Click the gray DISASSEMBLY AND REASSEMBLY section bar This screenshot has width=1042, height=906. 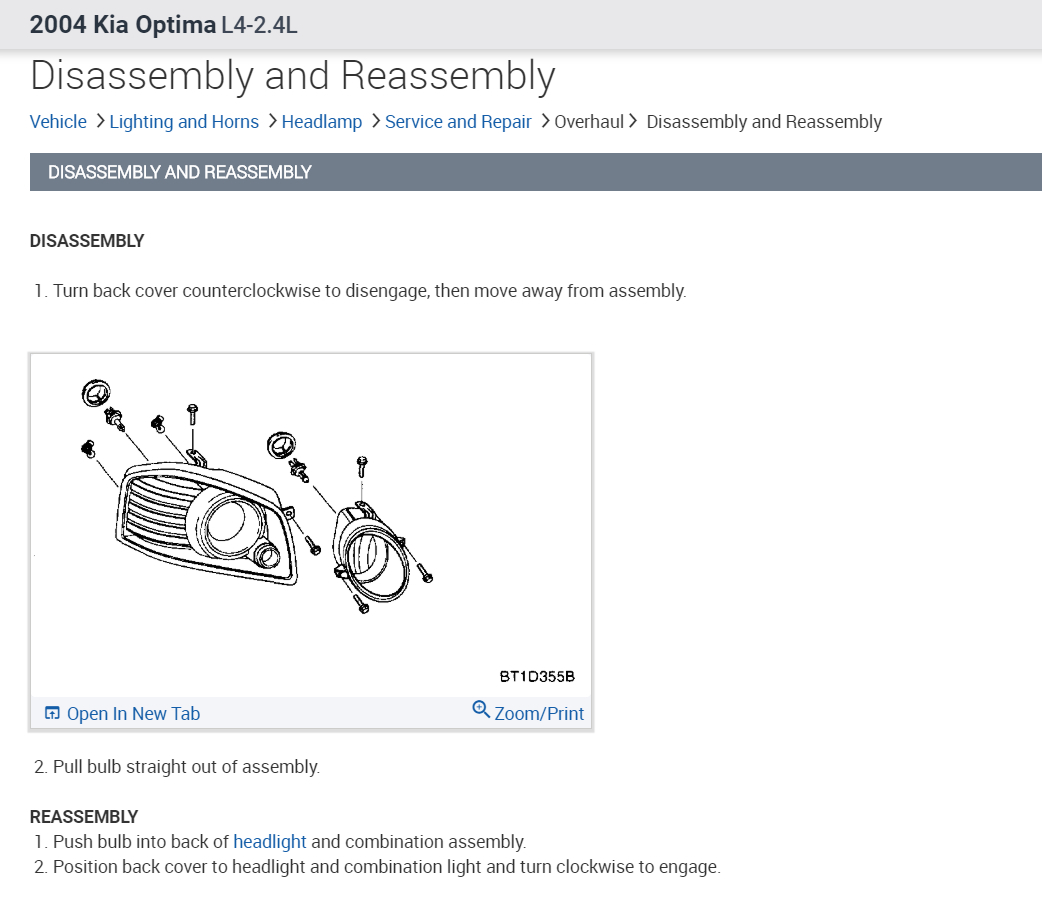coord(536,172)
